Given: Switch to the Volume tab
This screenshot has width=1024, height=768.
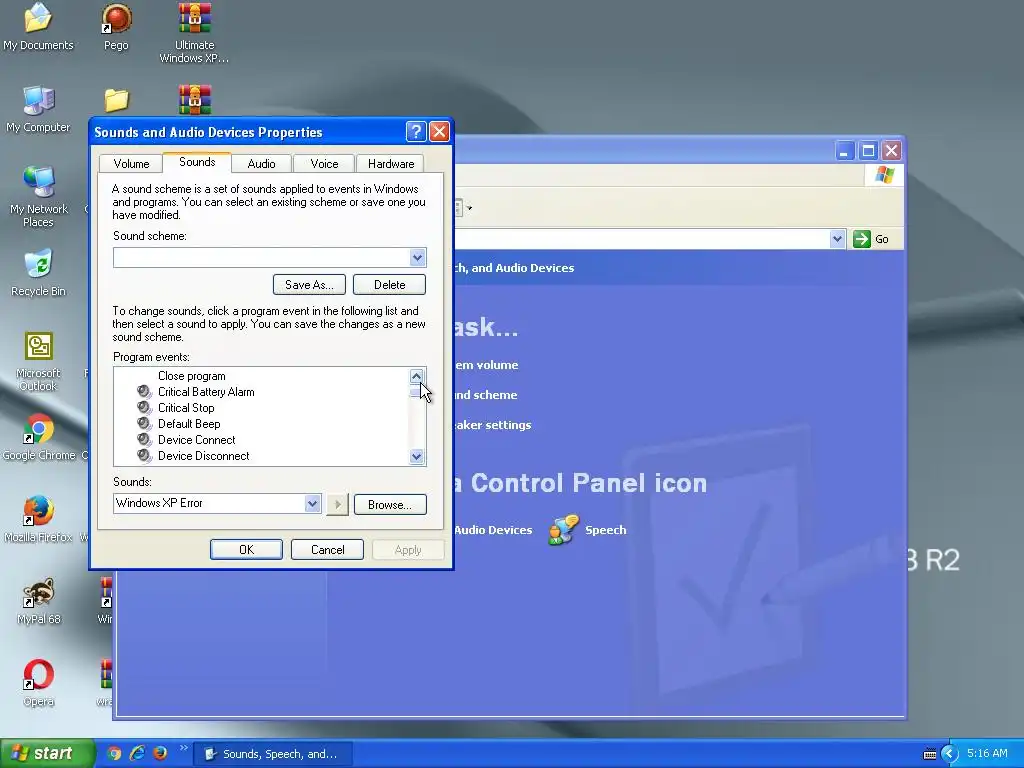Looking at the screenshot, I should 131,164.
